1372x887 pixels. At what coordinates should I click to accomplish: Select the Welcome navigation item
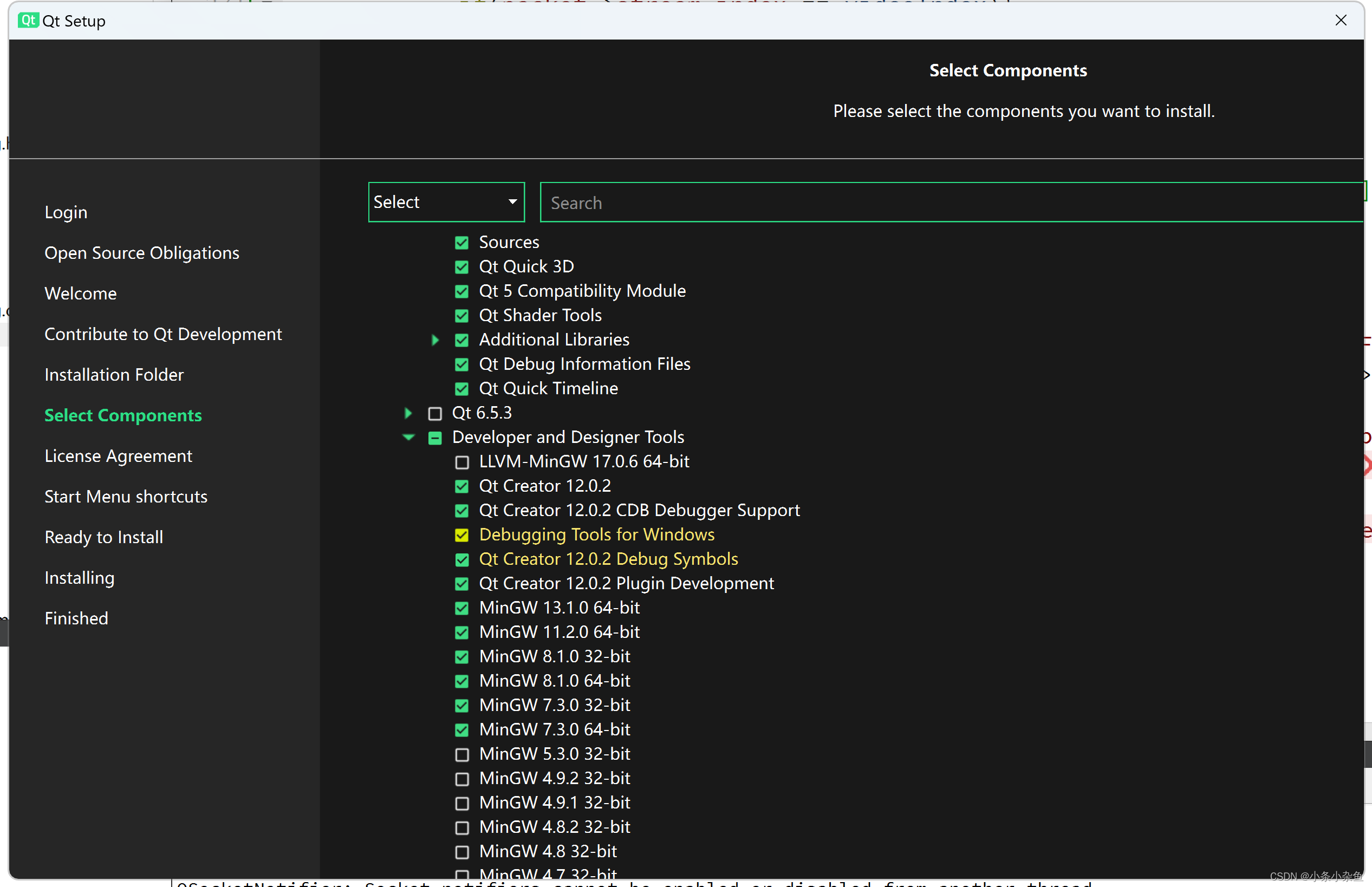tap(80, 293)
